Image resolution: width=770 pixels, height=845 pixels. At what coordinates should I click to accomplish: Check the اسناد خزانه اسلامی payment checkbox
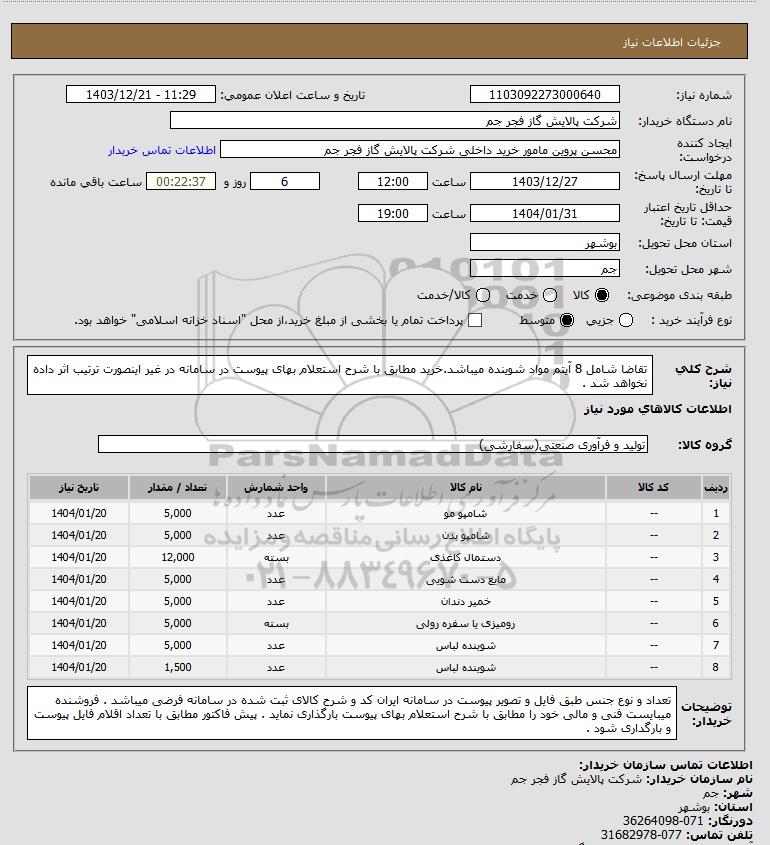(475, 321)
